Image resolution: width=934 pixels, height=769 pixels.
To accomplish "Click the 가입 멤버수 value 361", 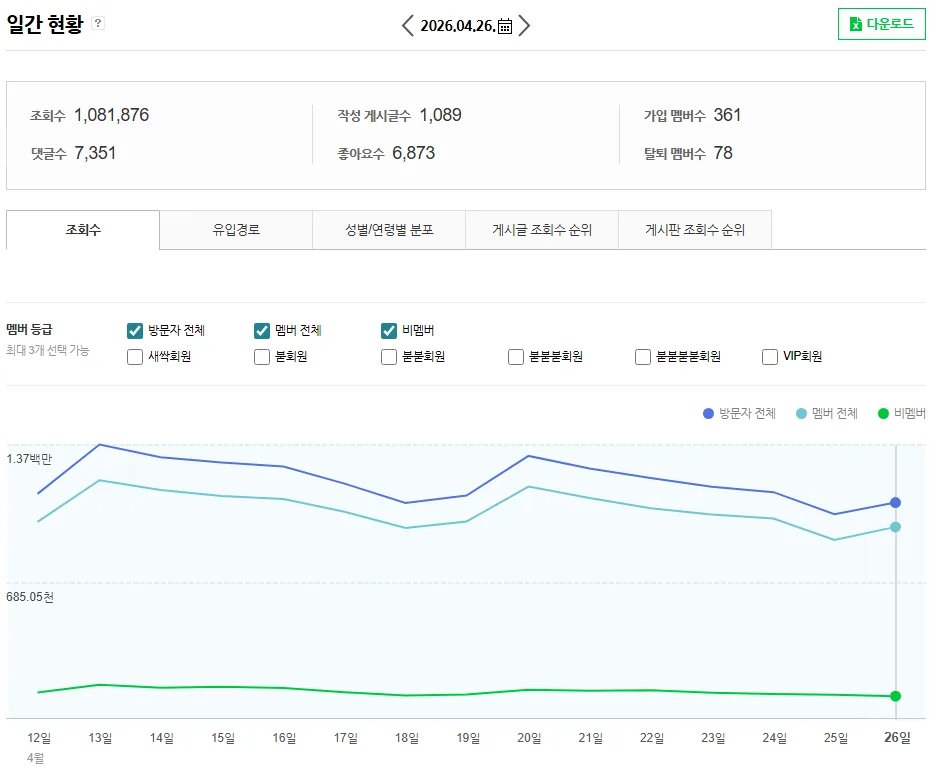I will 727,115.
